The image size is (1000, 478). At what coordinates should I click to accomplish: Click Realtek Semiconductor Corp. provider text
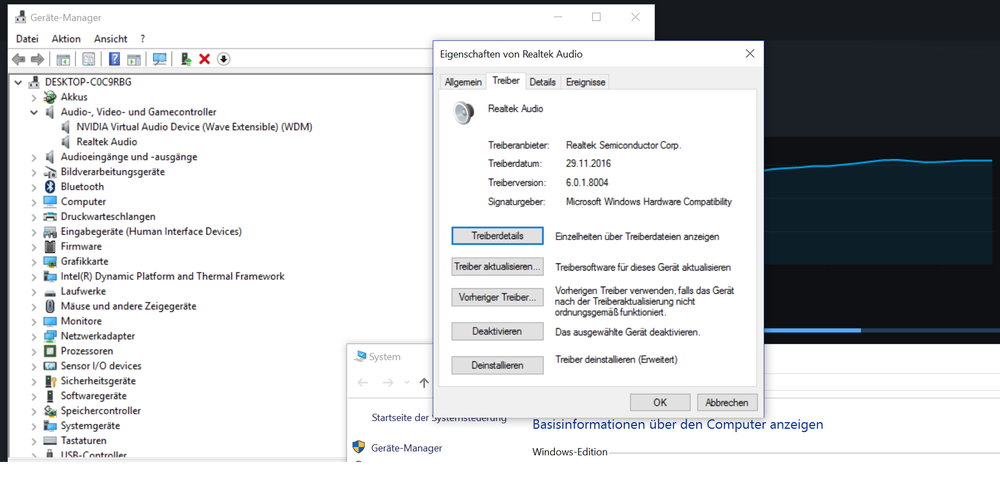coord(624,145)
